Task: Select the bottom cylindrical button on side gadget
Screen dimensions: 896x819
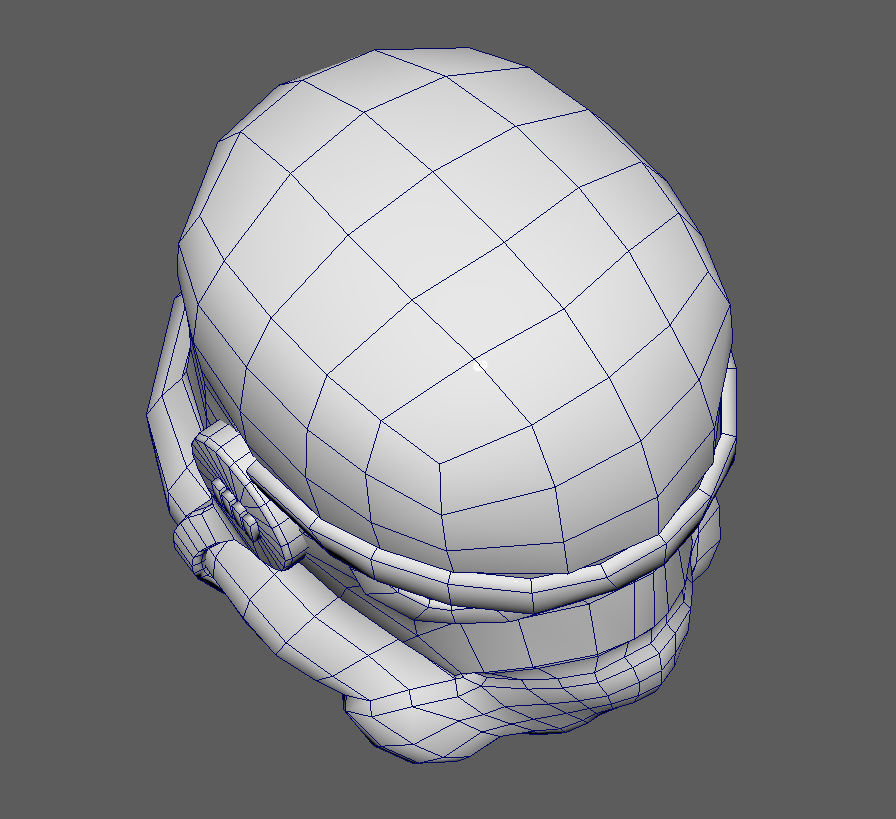Action: (248, 522)
